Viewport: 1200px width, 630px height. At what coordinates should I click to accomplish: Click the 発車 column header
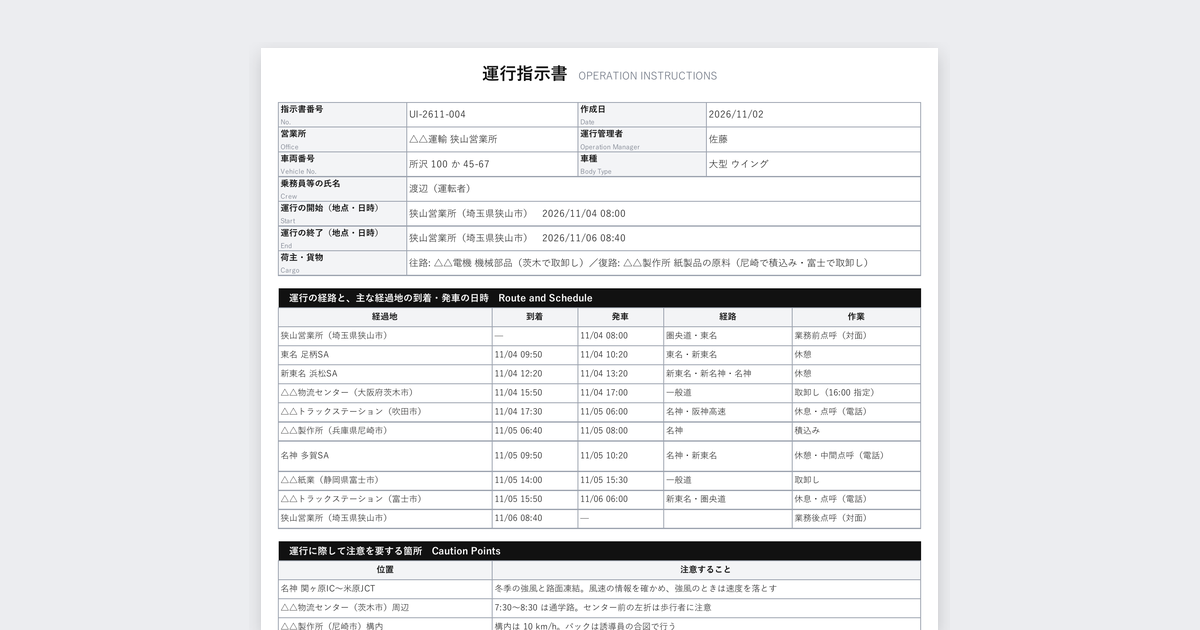tap(620, 317)
